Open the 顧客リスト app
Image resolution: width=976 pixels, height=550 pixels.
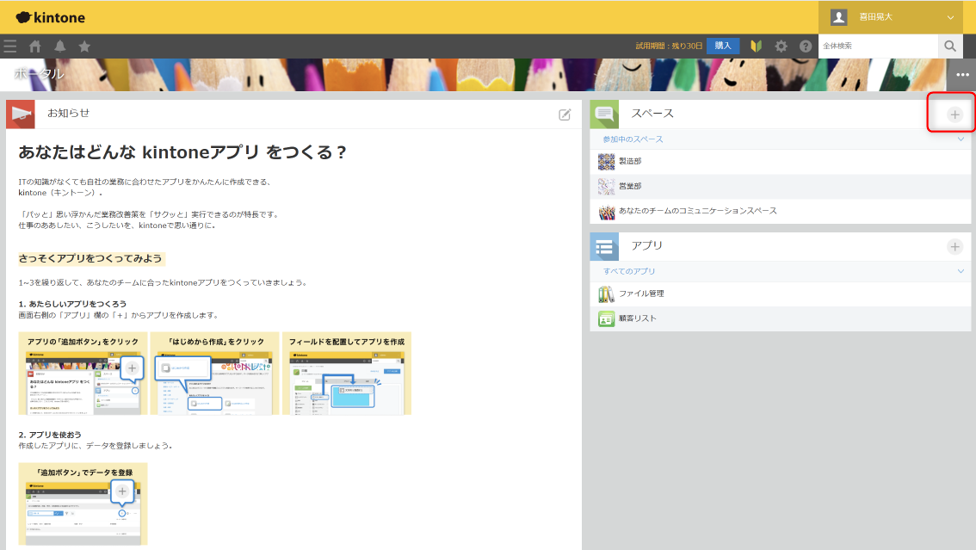[x=638, y=319]
